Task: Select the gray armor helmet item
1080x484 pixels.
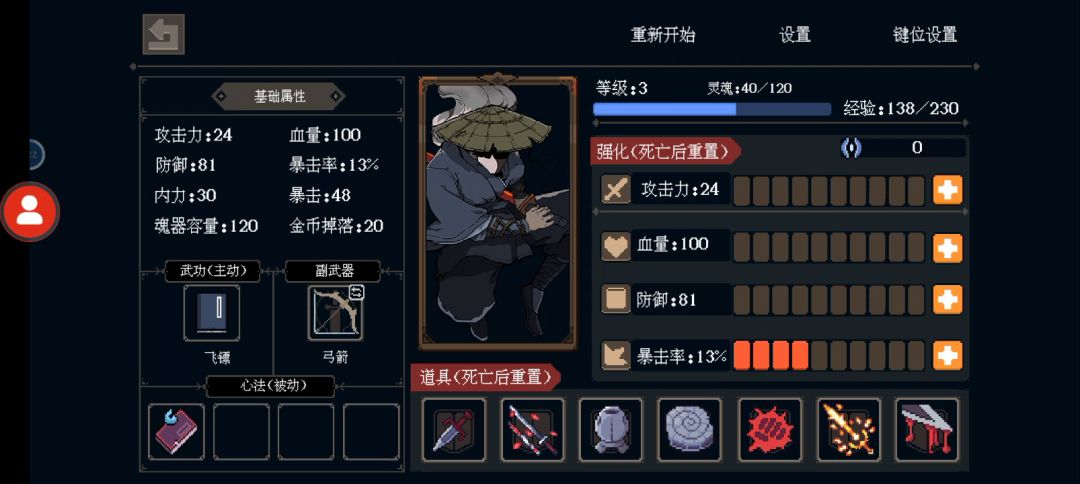Action: point(611,430)
